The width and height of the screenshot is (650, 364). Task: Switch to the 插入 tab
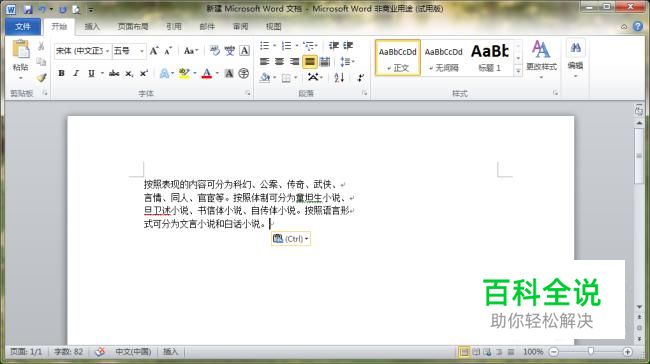pyautogui.click(x=92, y=27)
